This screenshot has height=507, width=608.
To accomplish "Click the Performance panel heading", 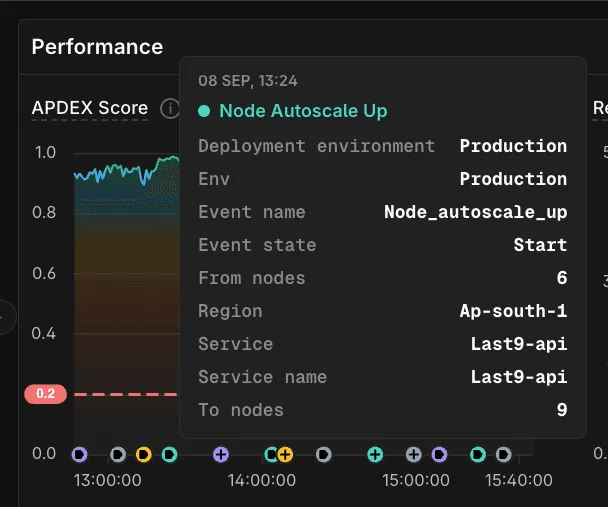I will tap(97, 47).
